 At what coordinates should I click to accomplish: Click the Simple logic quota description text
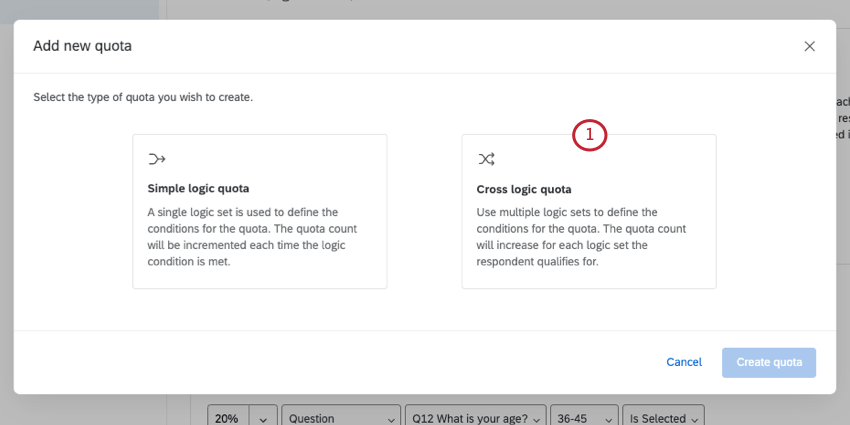pos(258,237)
